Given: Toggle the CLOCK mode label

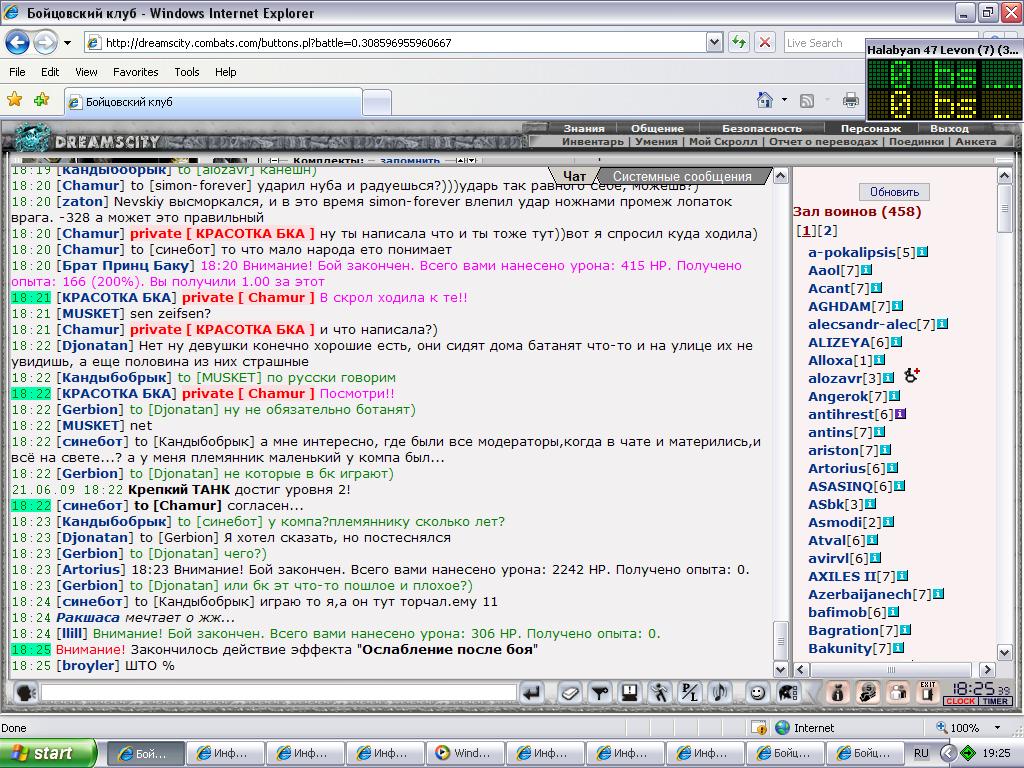Looking at the screenshot, I should (x=960, y=701).
